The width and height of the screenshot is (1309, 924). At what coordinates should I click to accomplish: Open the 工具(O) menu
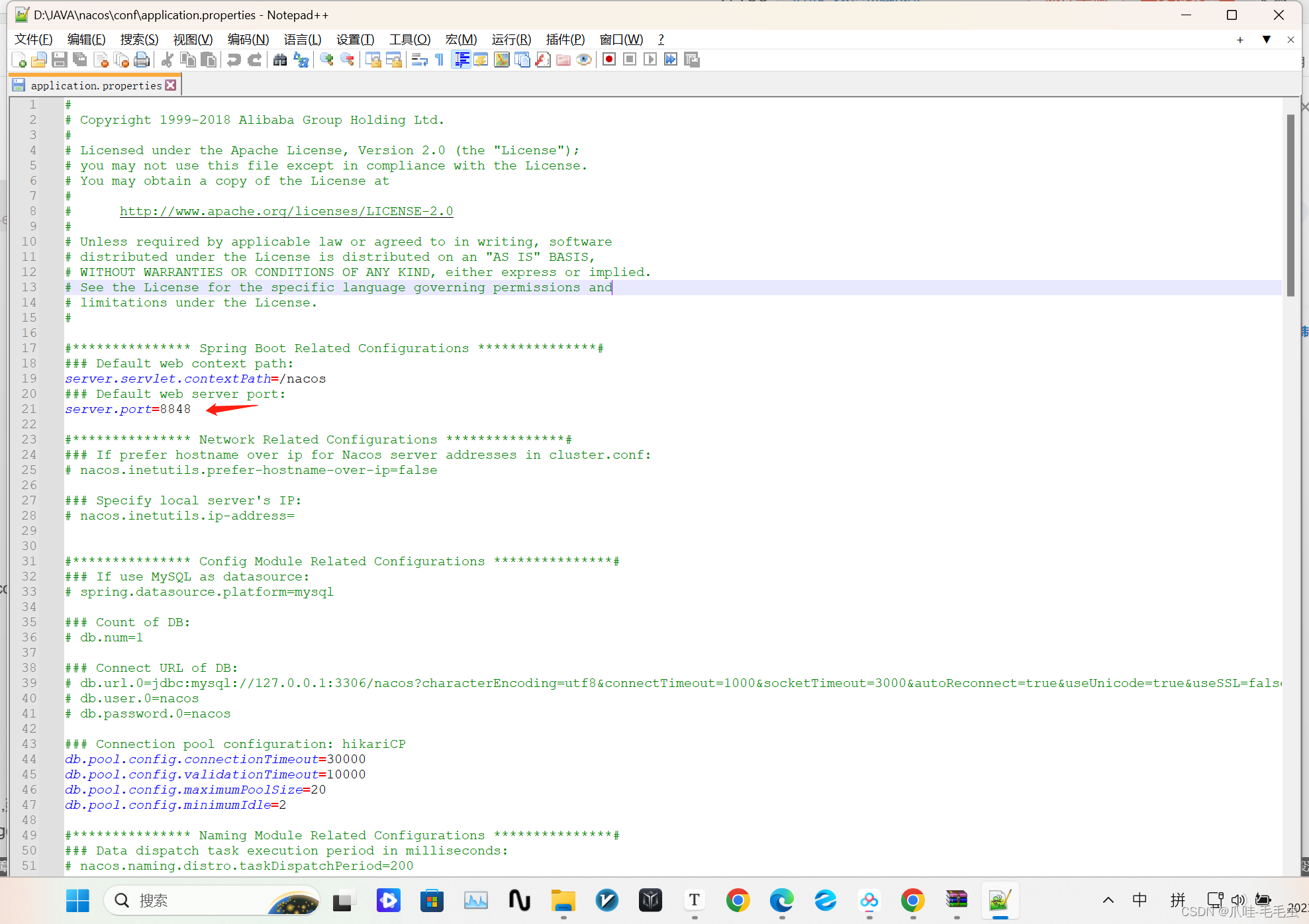click(x=410, y=40)
